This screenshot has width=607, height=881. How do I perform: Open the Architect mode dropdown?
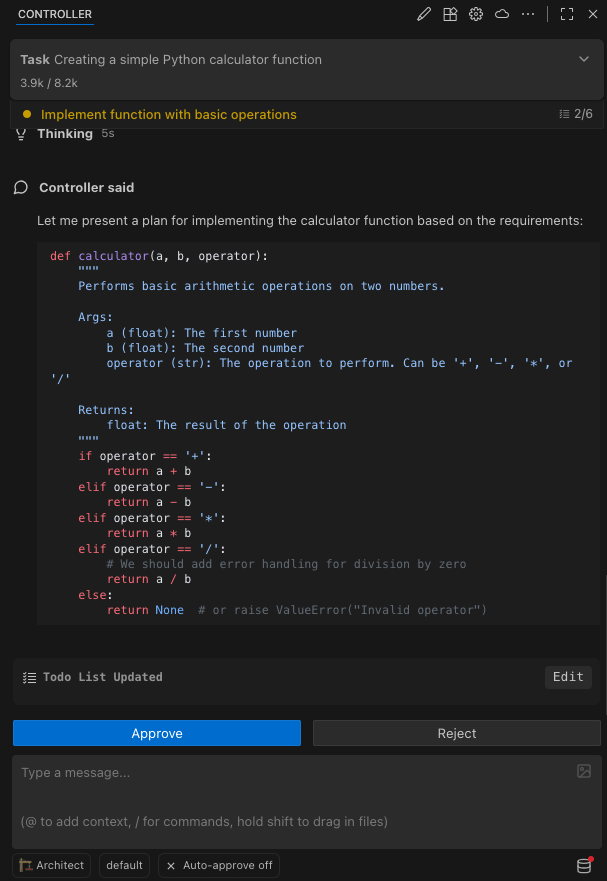point(52,865)
